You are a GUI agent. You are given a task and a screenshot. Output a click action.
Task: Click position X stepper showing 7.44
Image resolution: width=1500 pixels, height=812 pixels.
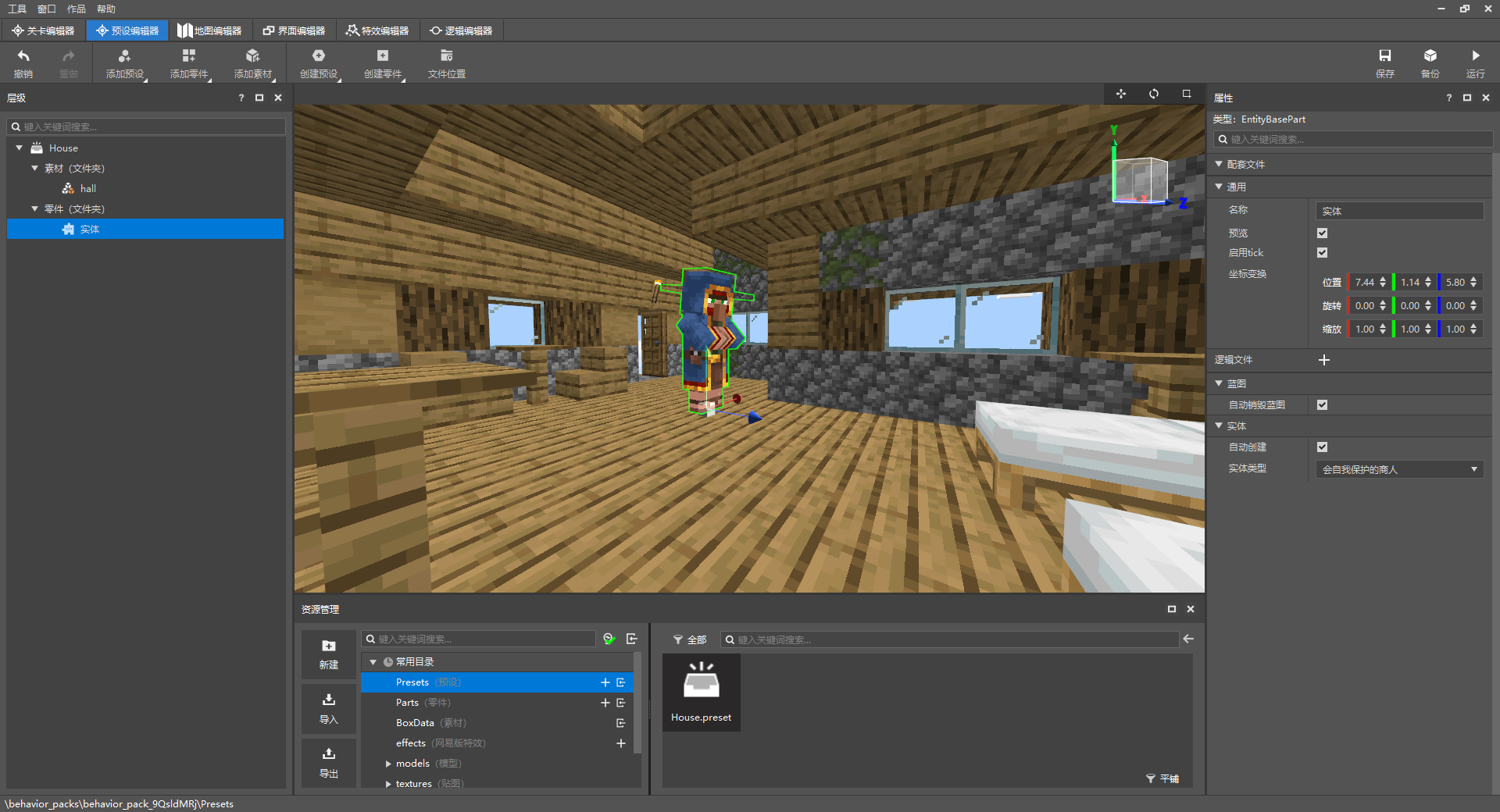pos(1383,282)
